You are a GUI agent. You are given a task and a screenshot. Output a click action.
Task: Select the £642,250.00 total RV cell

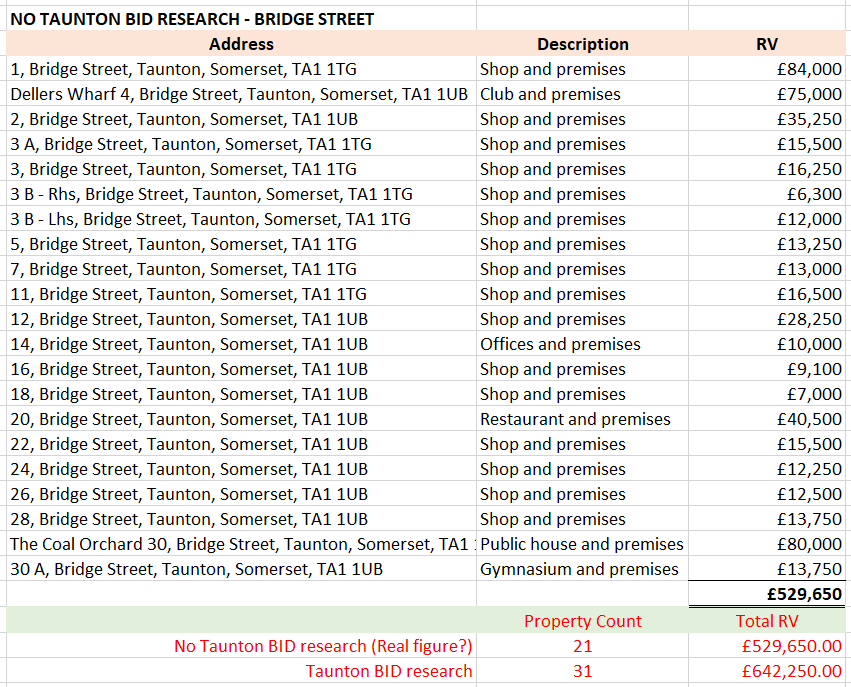(767, 670)
